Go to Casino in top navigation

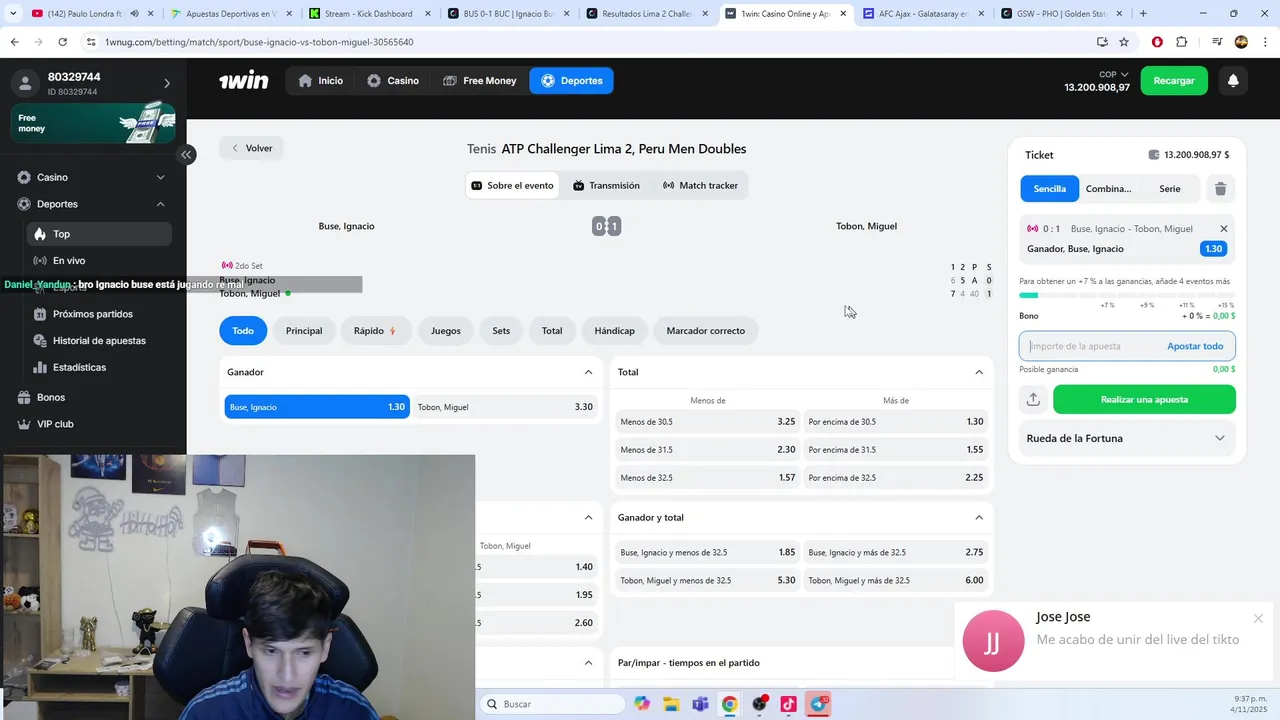(393, 81)
